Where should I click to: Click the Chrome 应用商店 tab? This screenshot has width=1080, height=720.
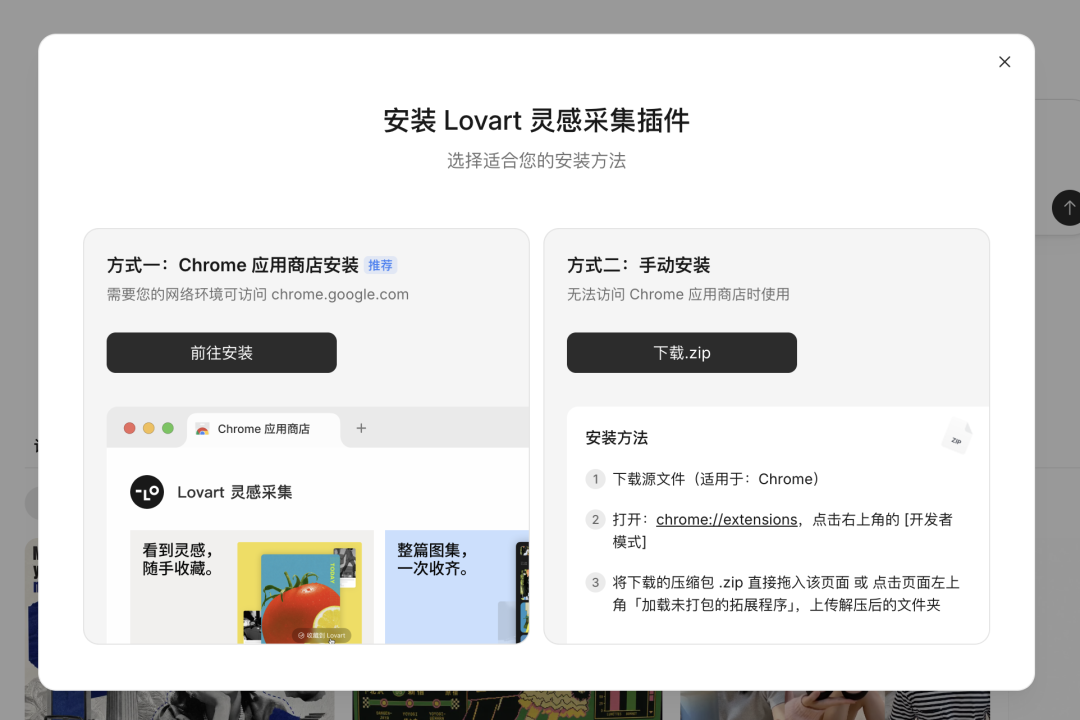point(263,429)
